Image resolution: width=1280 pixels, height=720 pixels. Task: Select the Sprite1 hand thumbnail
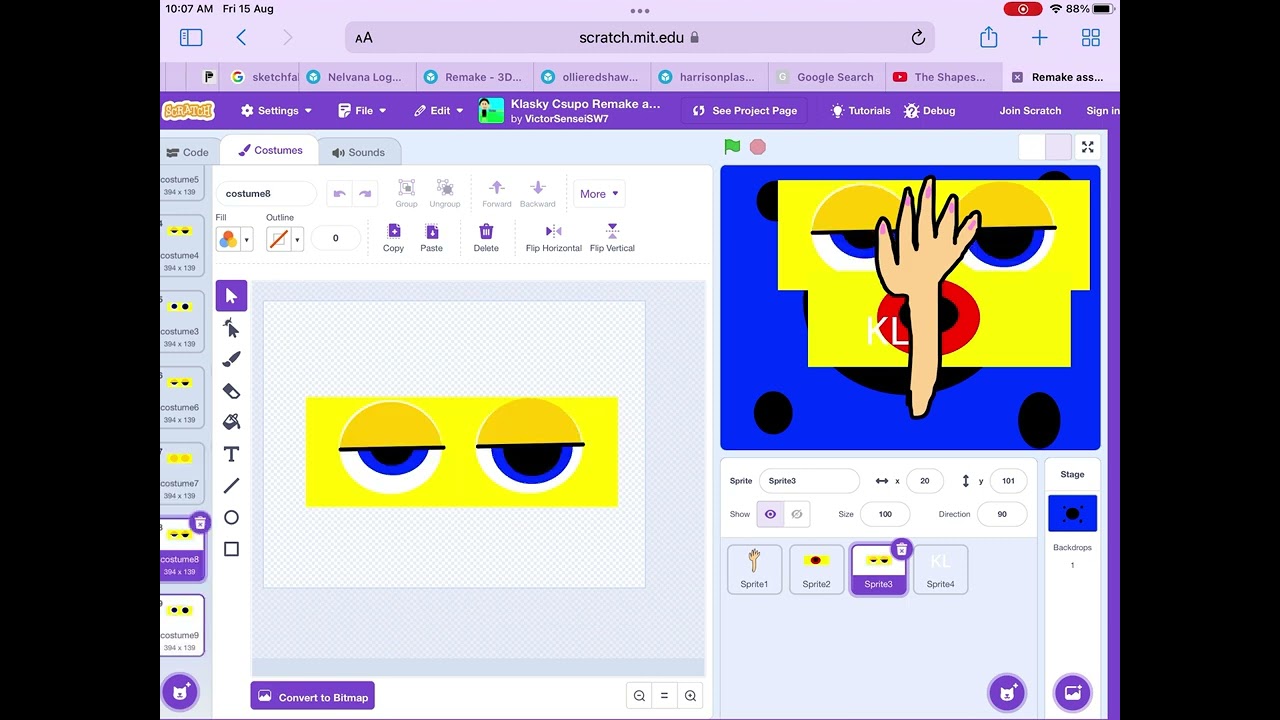click(x=754, y=569)
